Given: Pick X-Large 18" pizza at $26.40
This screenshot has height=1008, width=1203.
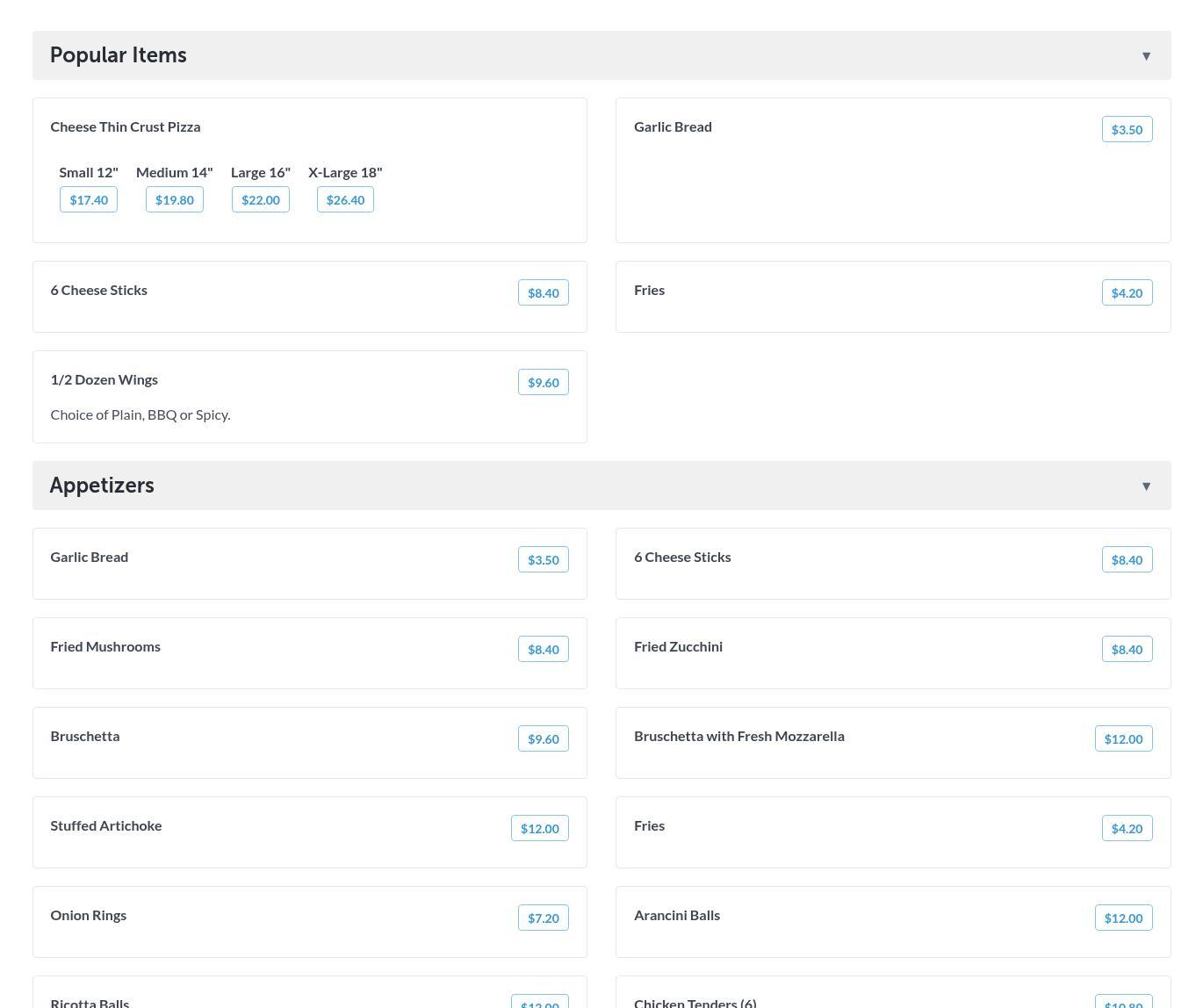Looking at the screenshot, I should 345,200.
